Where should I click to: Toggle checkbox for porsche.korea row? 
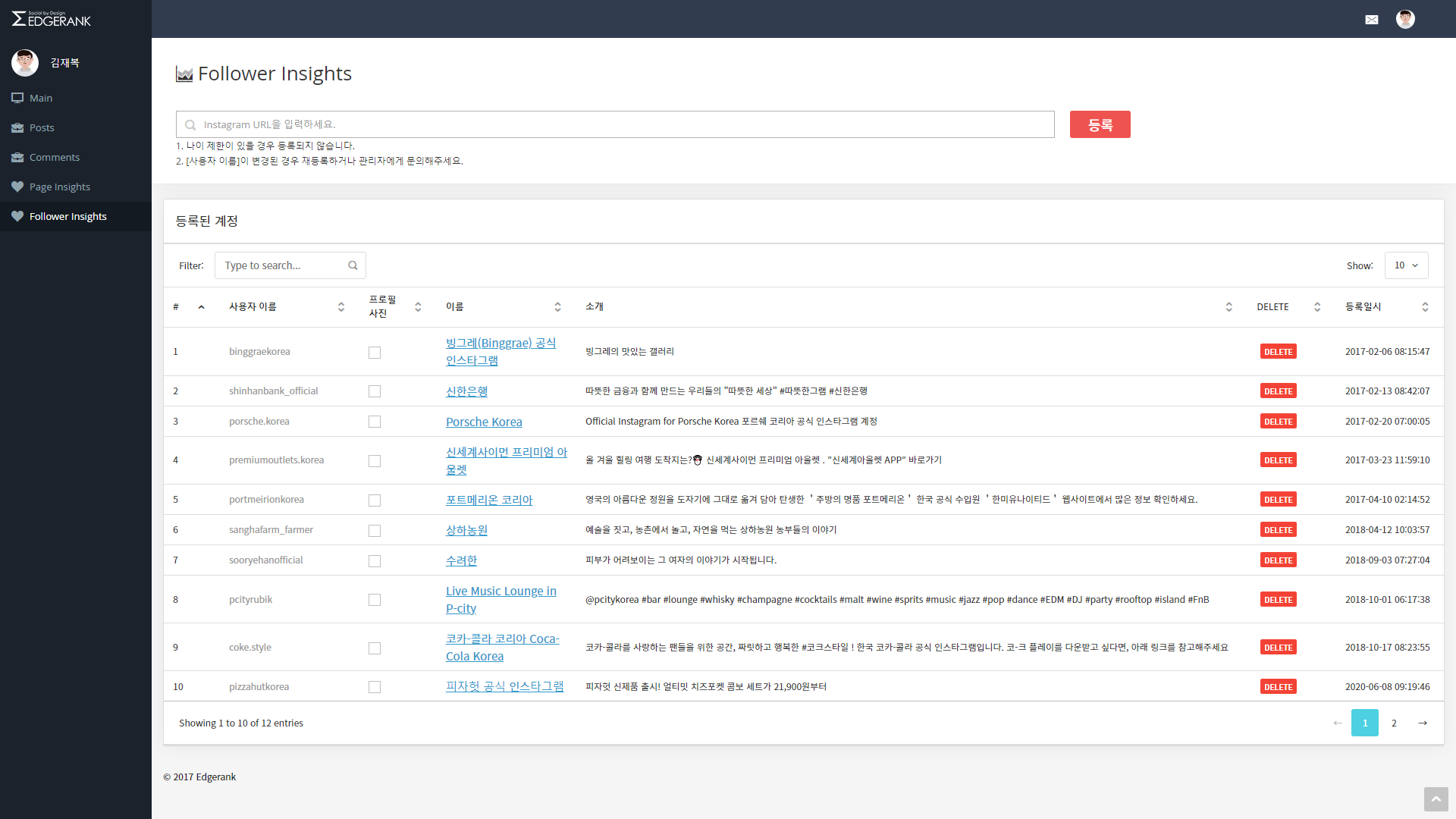(x=375, y=422)
